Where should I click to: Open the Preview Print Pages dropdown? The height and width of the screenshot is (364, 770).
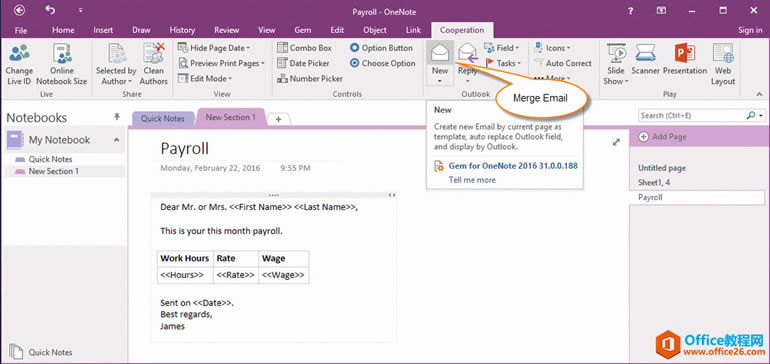pos(221,63)
